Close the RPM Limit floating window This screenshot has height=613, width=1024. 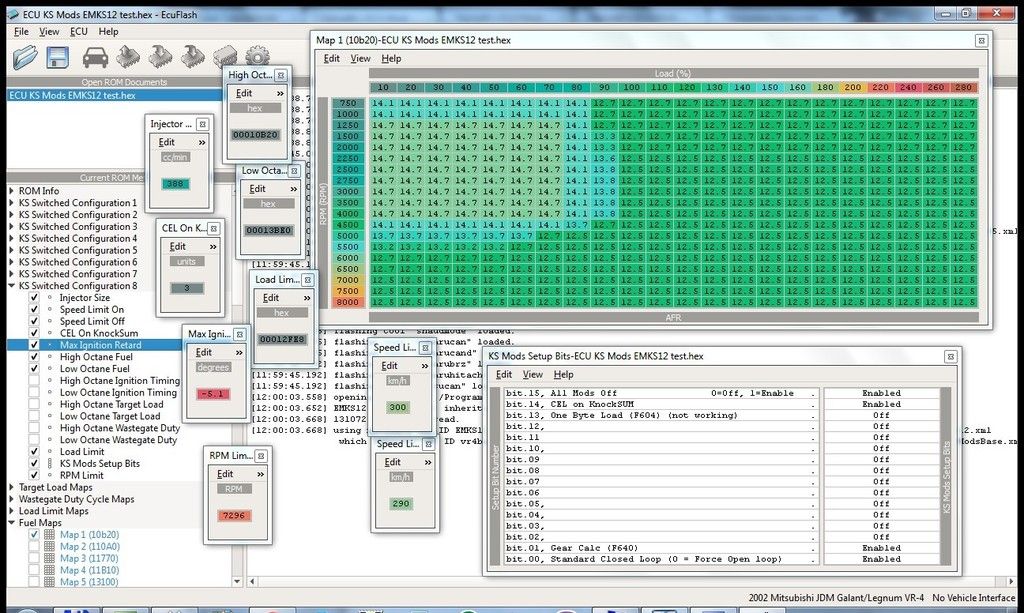[x=260, y=455]
